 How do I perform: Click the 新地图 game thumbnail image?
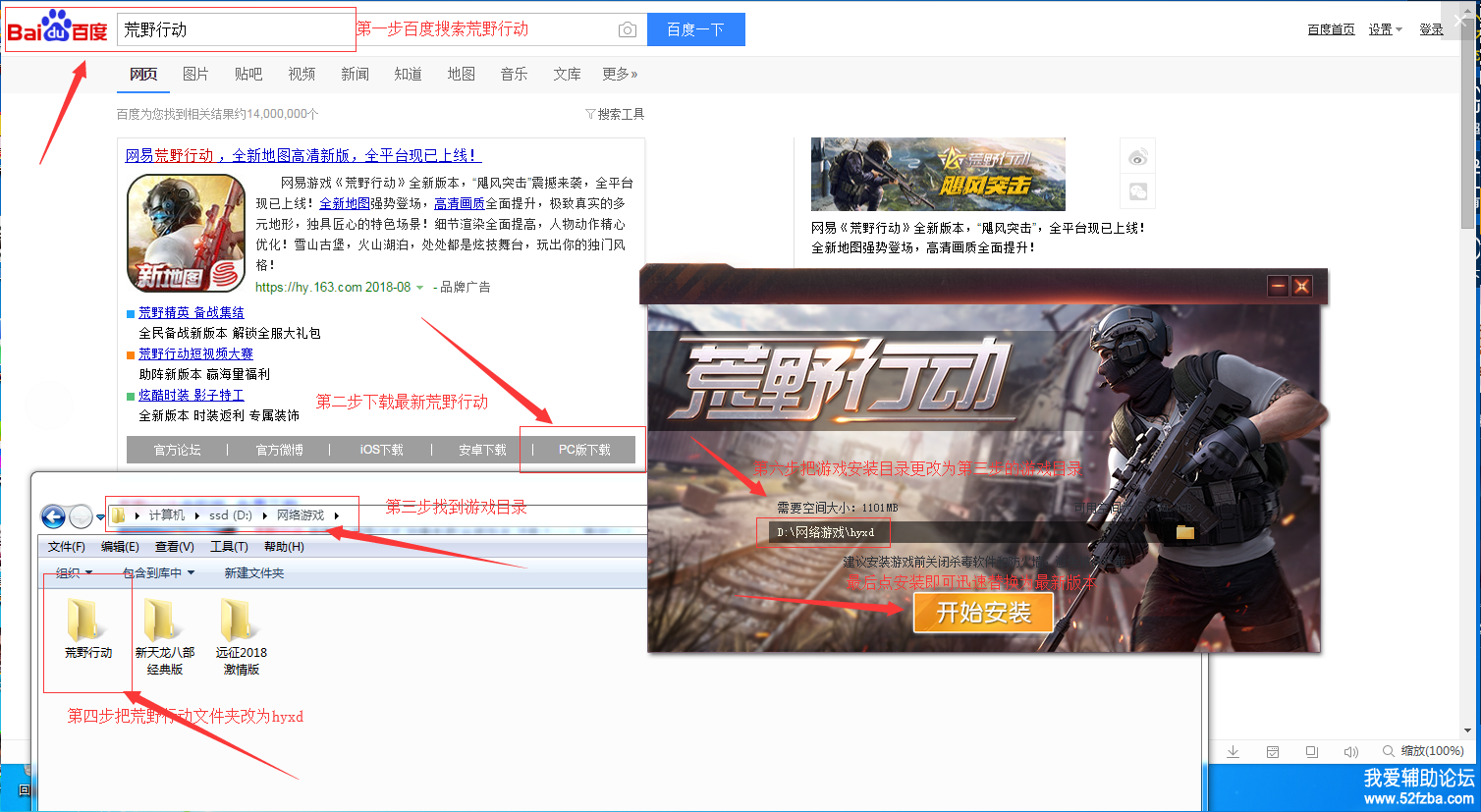click(187, 233)
